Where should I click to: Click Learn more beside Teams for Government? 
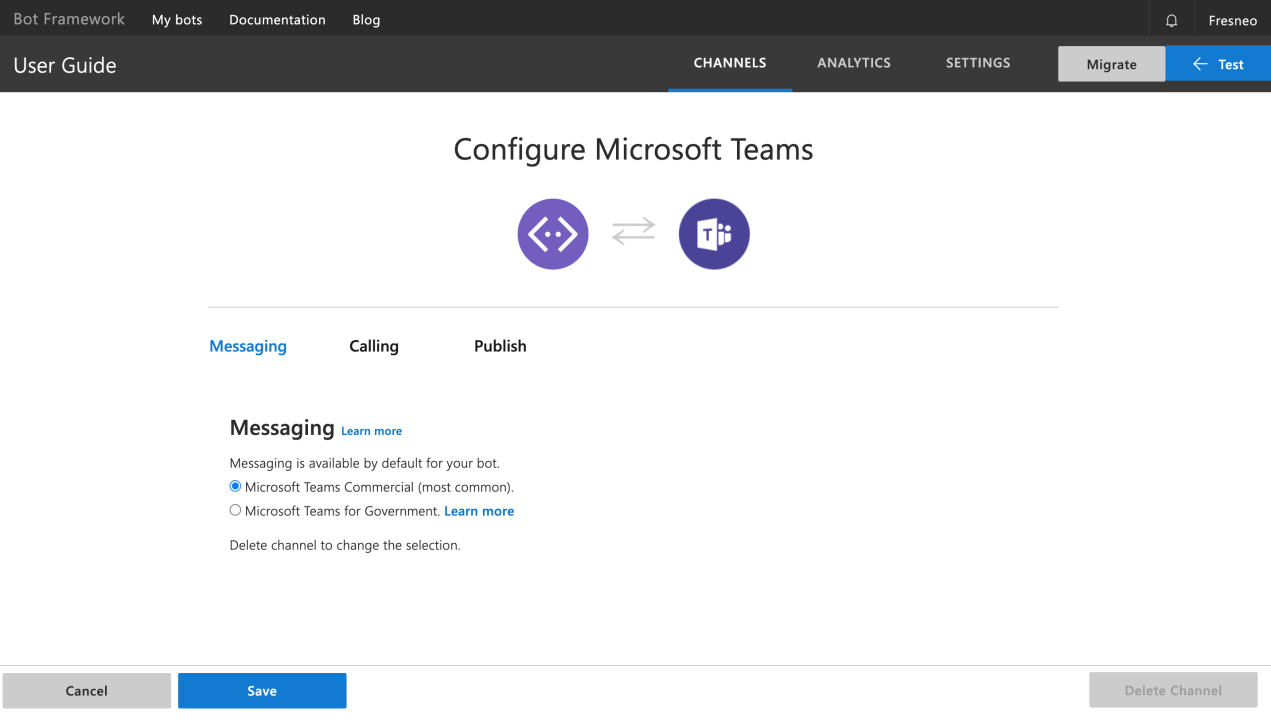click(479, 511)
